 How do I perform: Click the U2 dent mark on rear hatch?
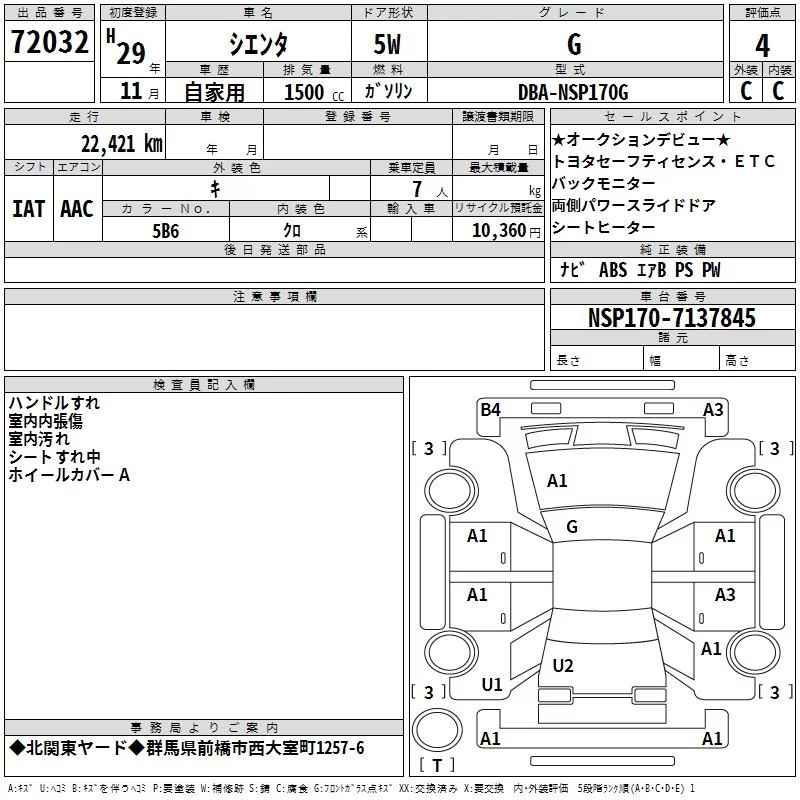563,665
